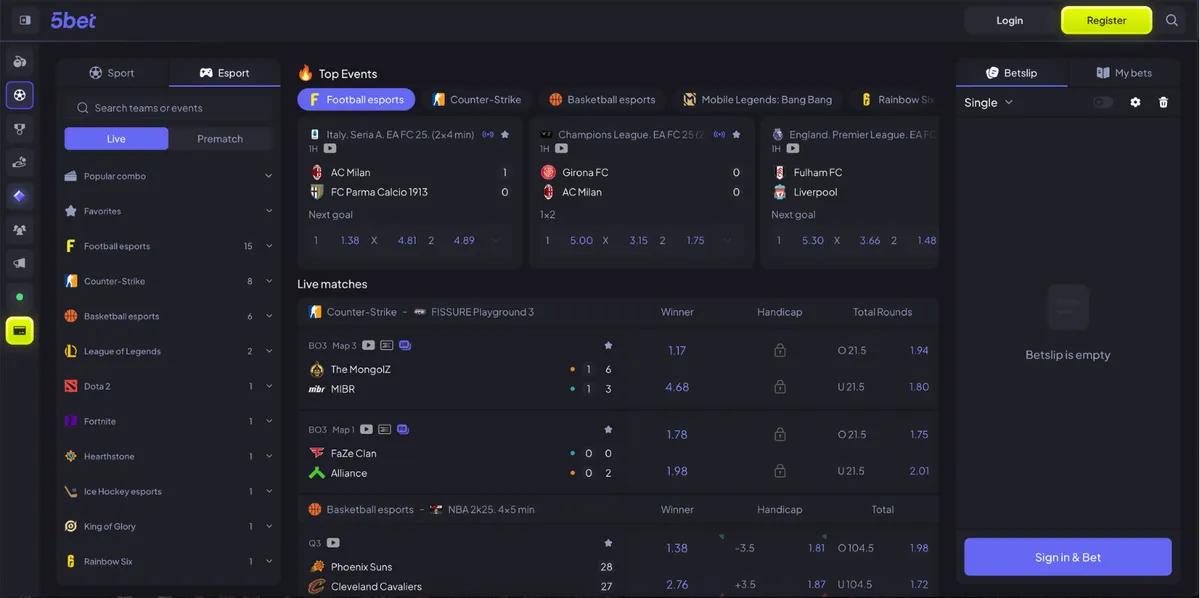Expand League of Legends category

coord(168,351)
